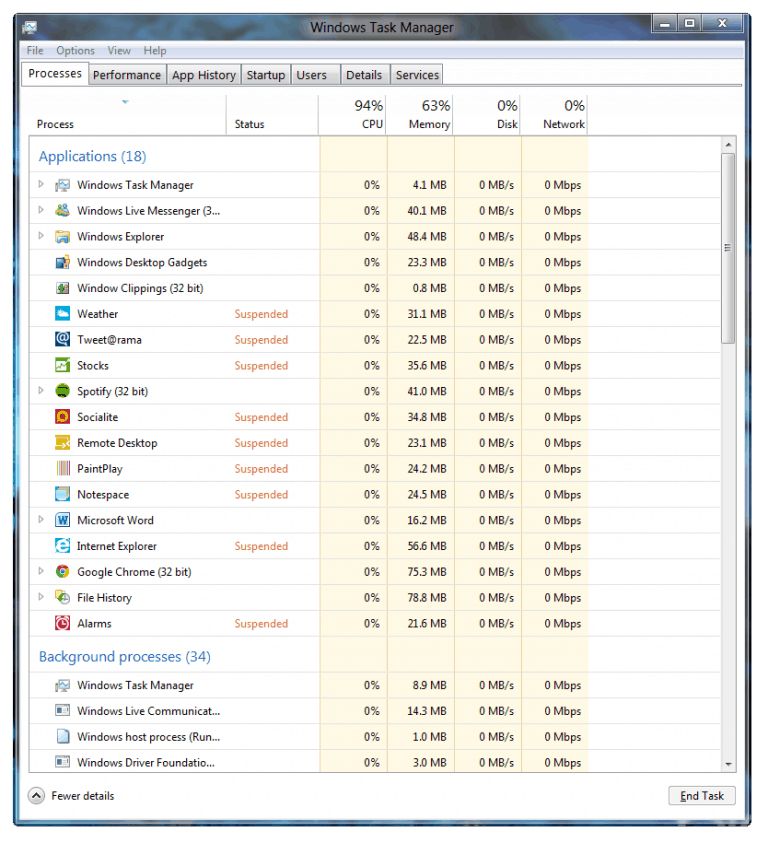Viewport: 768px width, 843px height.
Task: Expand the Windows Task Manager application row
Action: [x=41, y=184]
